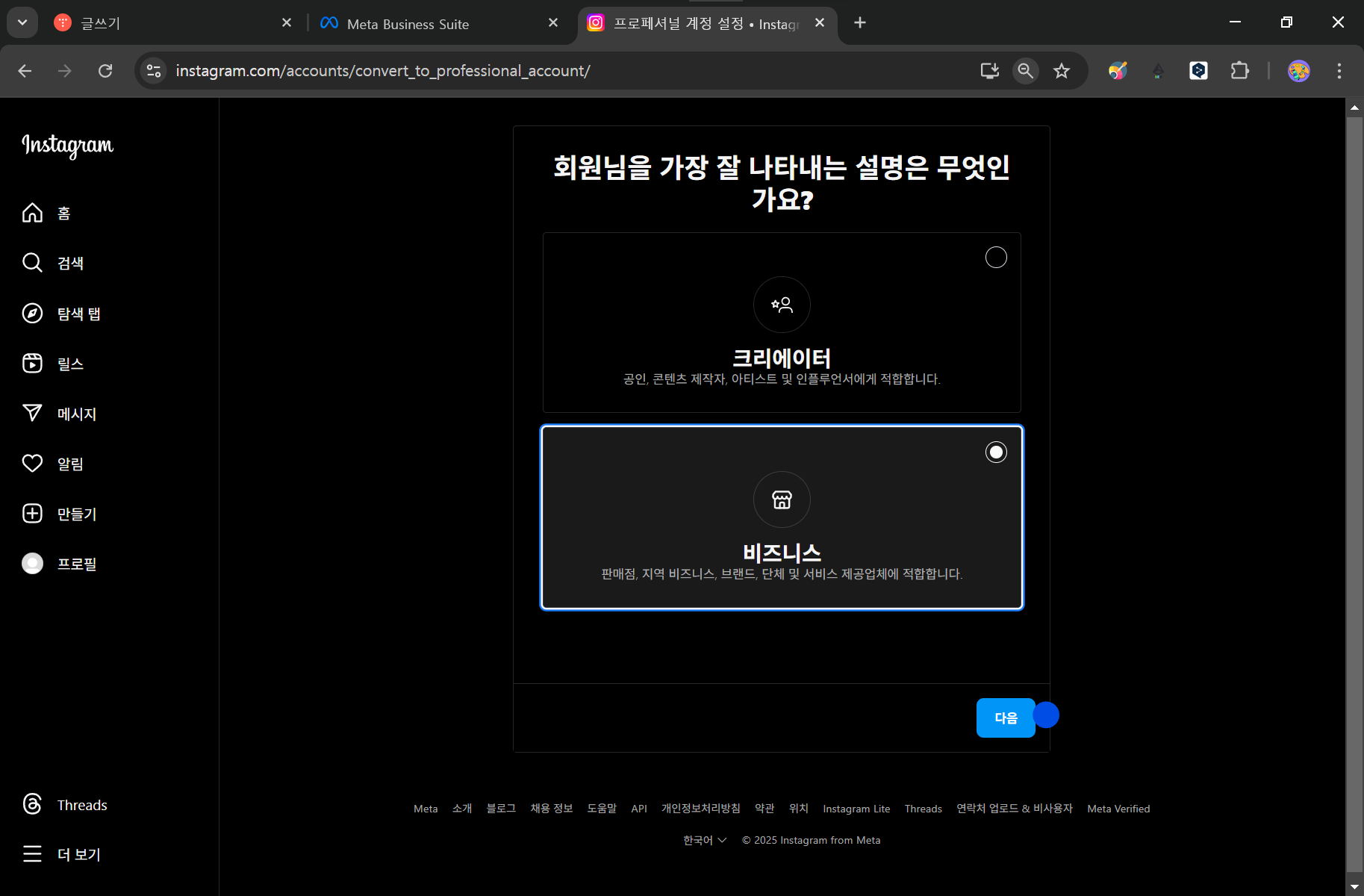The height and width of the screenshot is (896, 1364).
Task: Open Chrome three-dot menu
Action: coord(1339,71)
